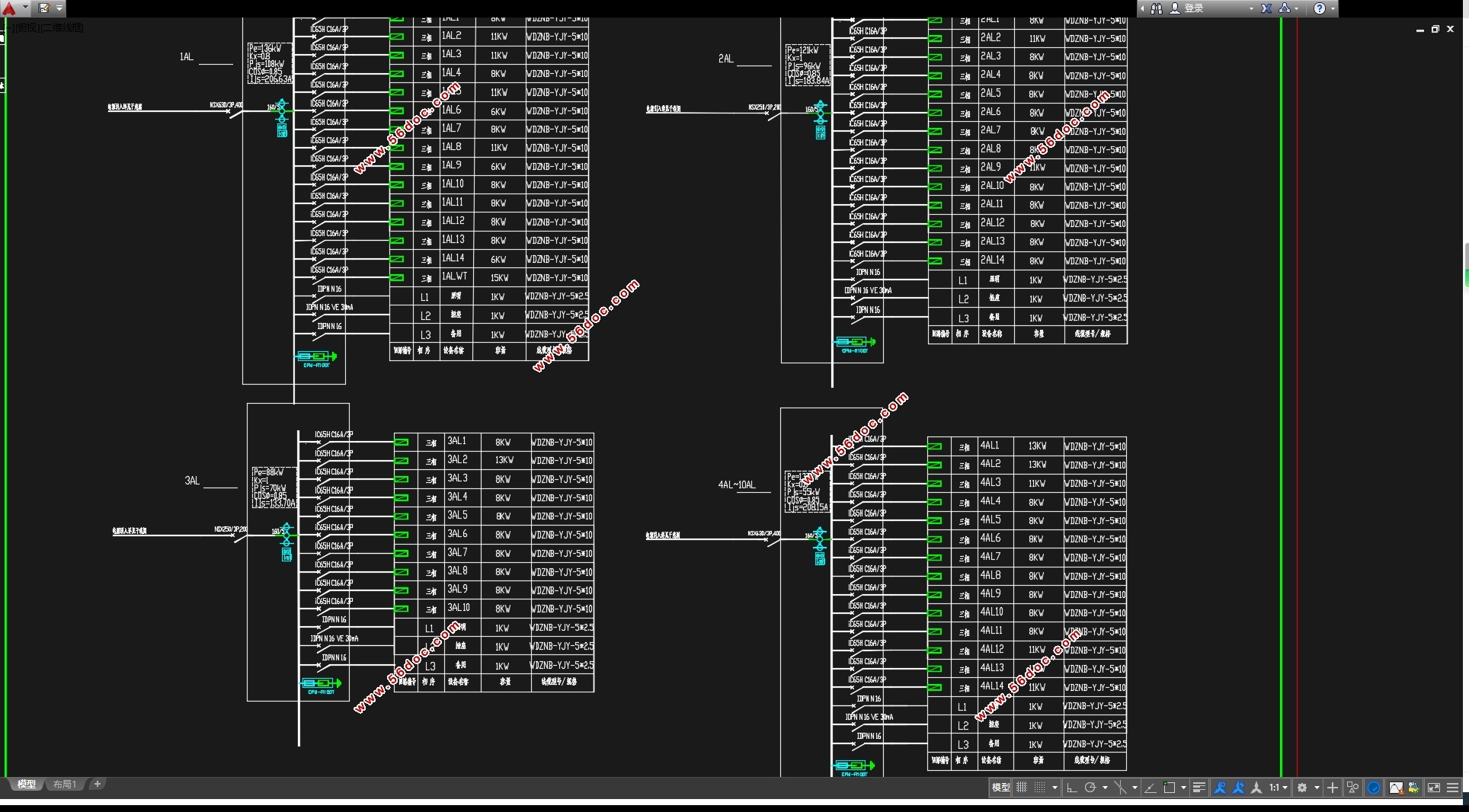Expand the quick access toolbar customize arrow
Viewport: 1469px width, 812px height.
coord(59,8)
